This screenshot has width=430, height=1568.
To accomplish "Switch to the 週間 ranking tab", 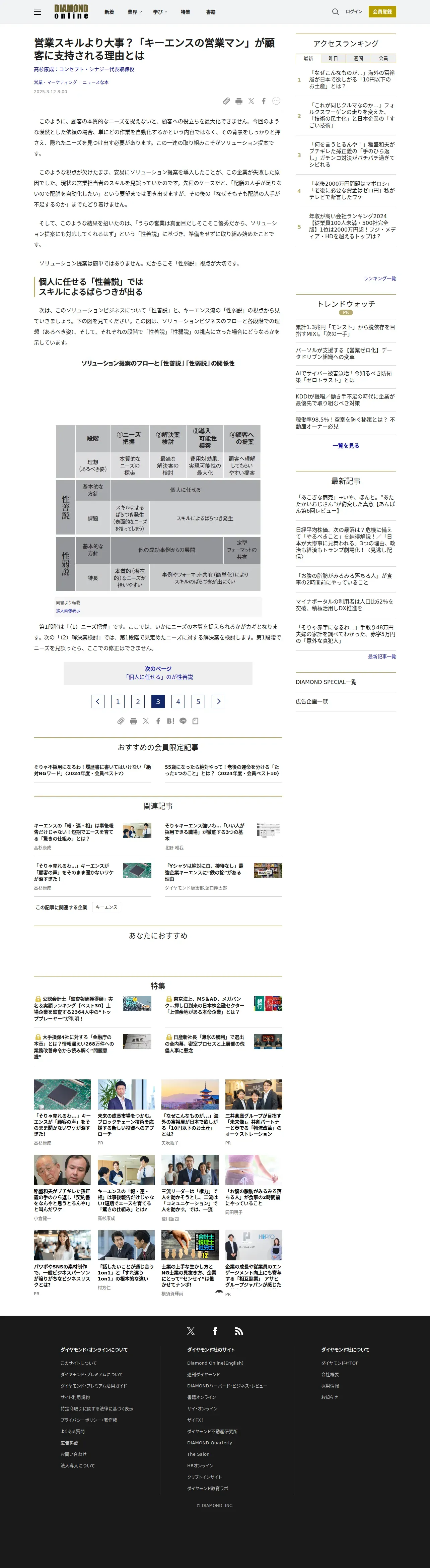I will pos(358,58).
